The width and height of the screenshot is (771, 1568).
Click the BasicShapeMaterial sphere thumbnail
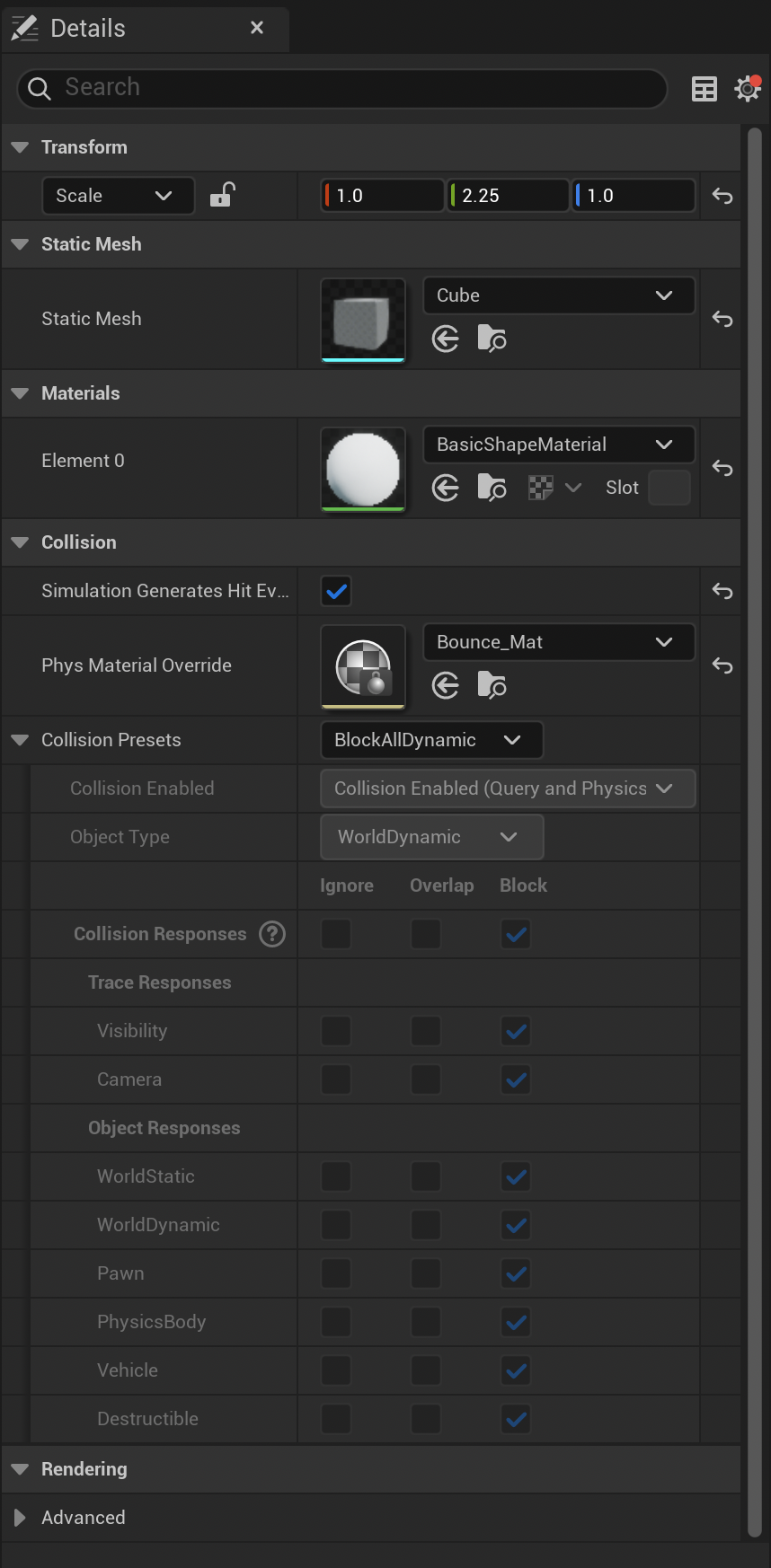click(x=363, y=470)
